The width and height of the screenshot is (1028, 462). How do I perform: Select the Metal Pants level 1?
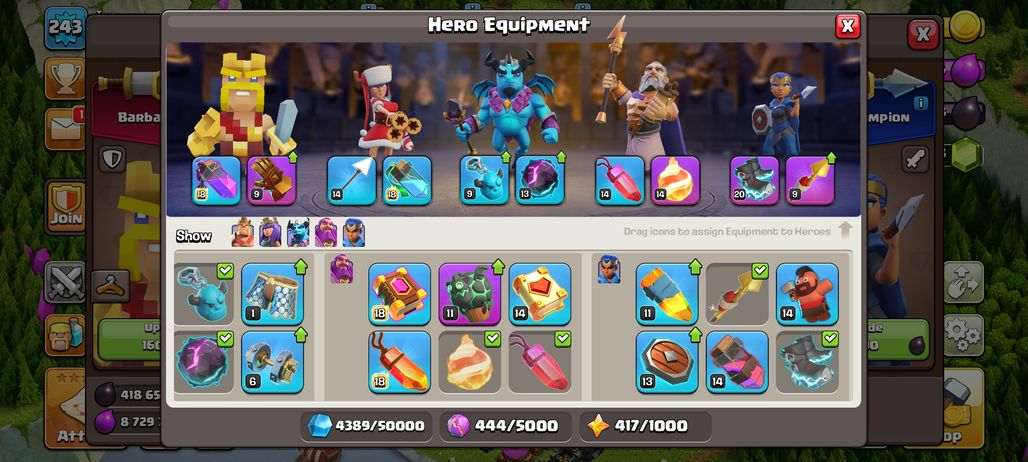click(272, 294)
